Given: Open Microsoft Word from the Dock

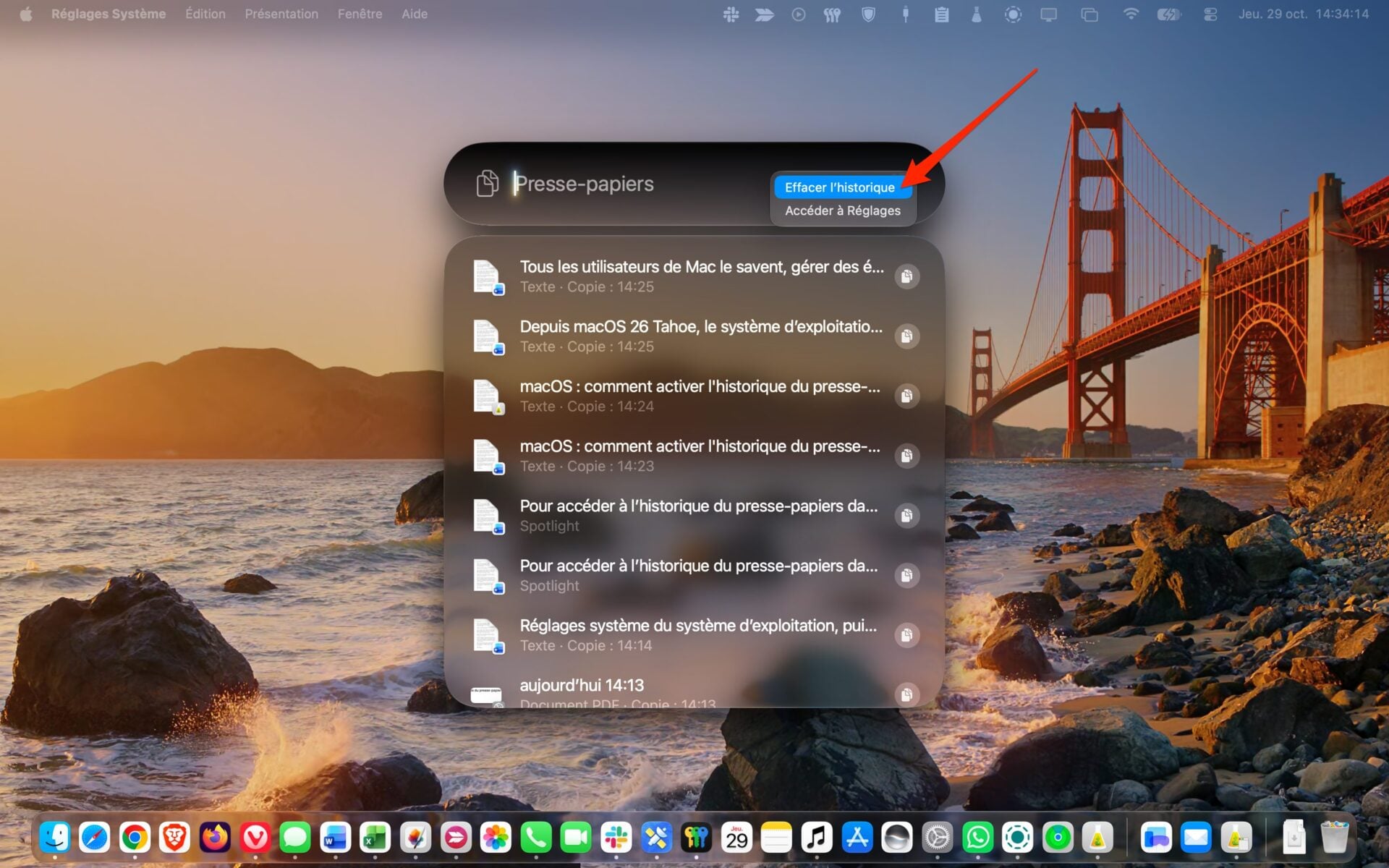Looking at the screenshot, I should [x=335, y=838].
